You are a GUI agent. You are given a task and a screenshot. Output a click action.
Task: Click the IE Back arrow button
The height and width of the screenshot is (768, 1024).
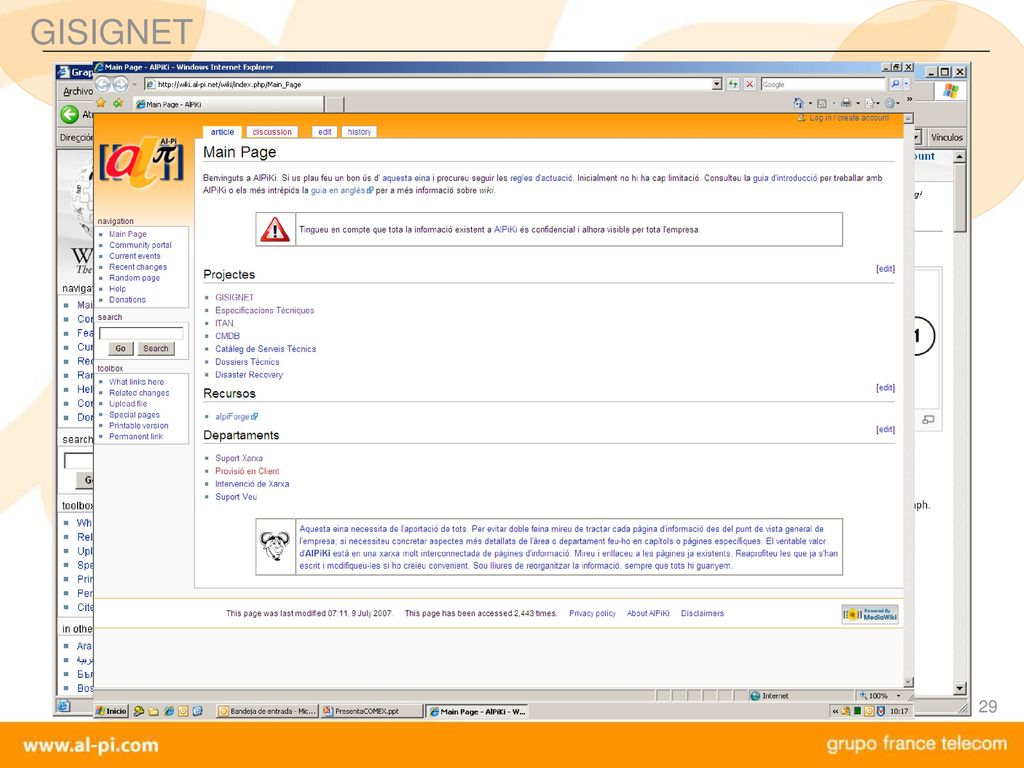click(x=103, y=84)
